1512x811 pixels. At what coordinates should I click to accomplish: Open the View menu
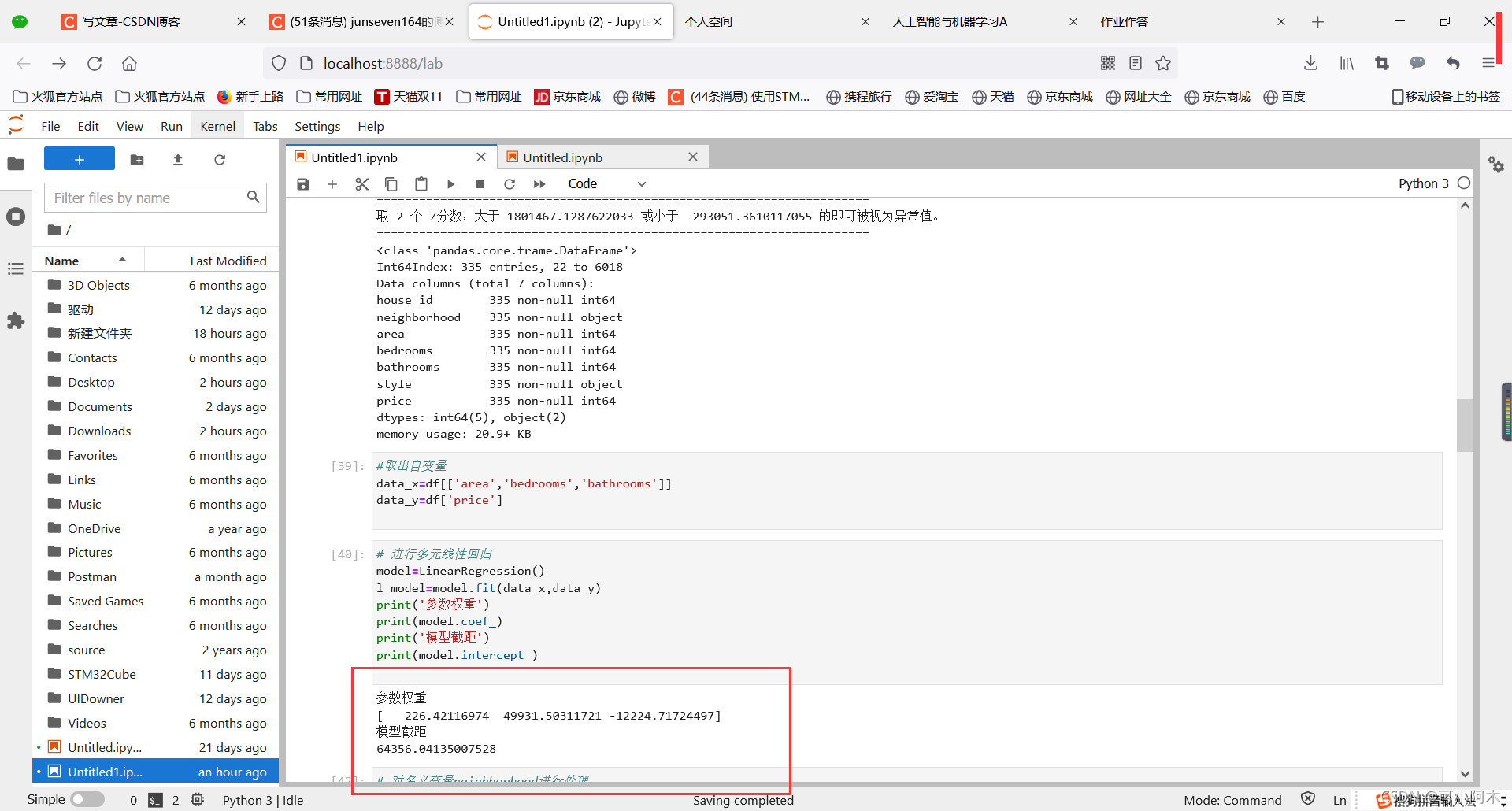tap(130, 127)
